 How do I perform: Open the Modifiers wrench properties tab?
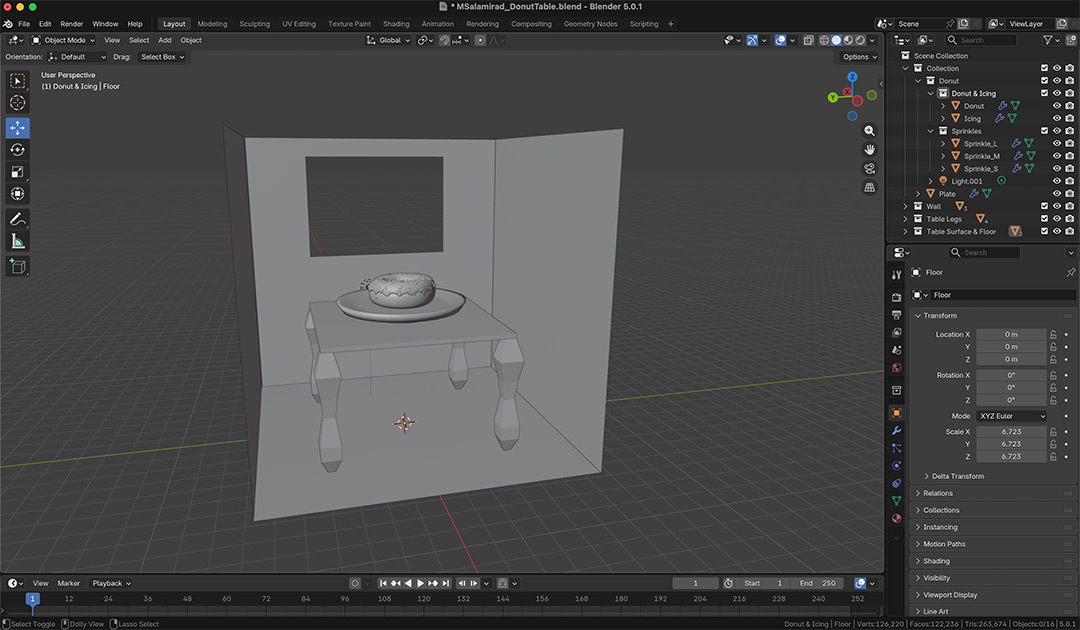896,430
